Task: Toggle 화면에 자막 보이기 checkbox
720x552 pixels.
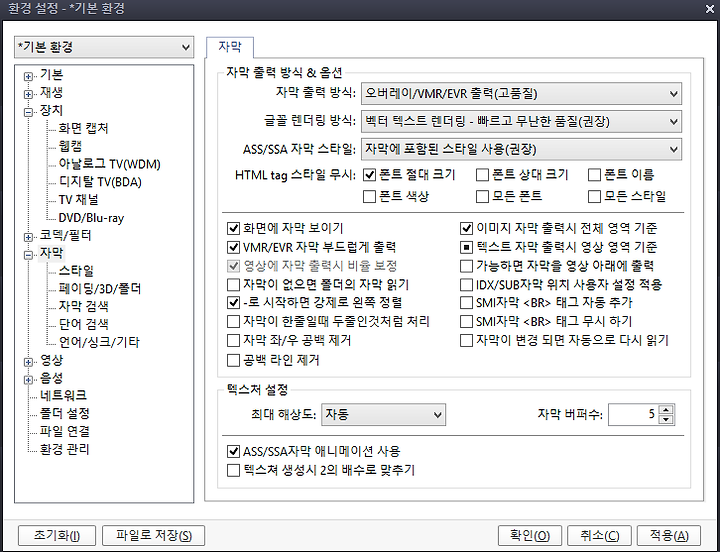Action: tap(234, 228)
